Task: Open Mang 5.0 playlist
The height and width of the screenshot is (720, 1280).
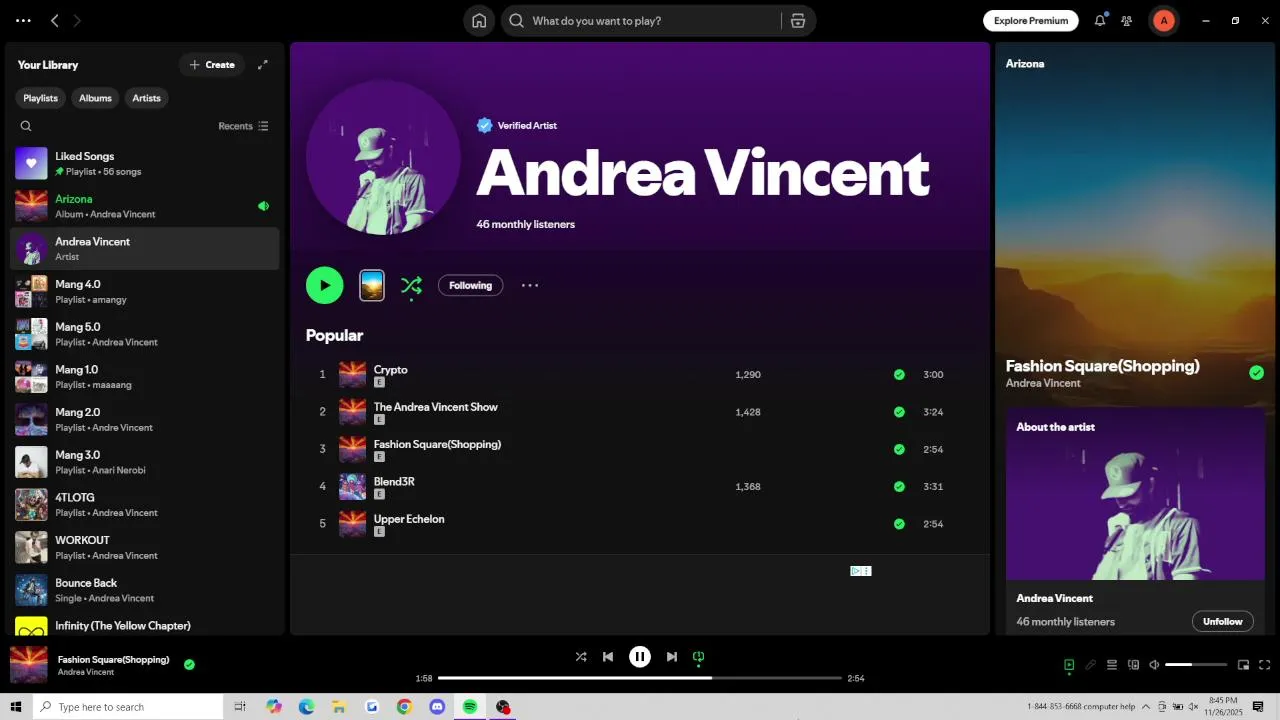Action: pyautogui.click(x=145, y=334)
